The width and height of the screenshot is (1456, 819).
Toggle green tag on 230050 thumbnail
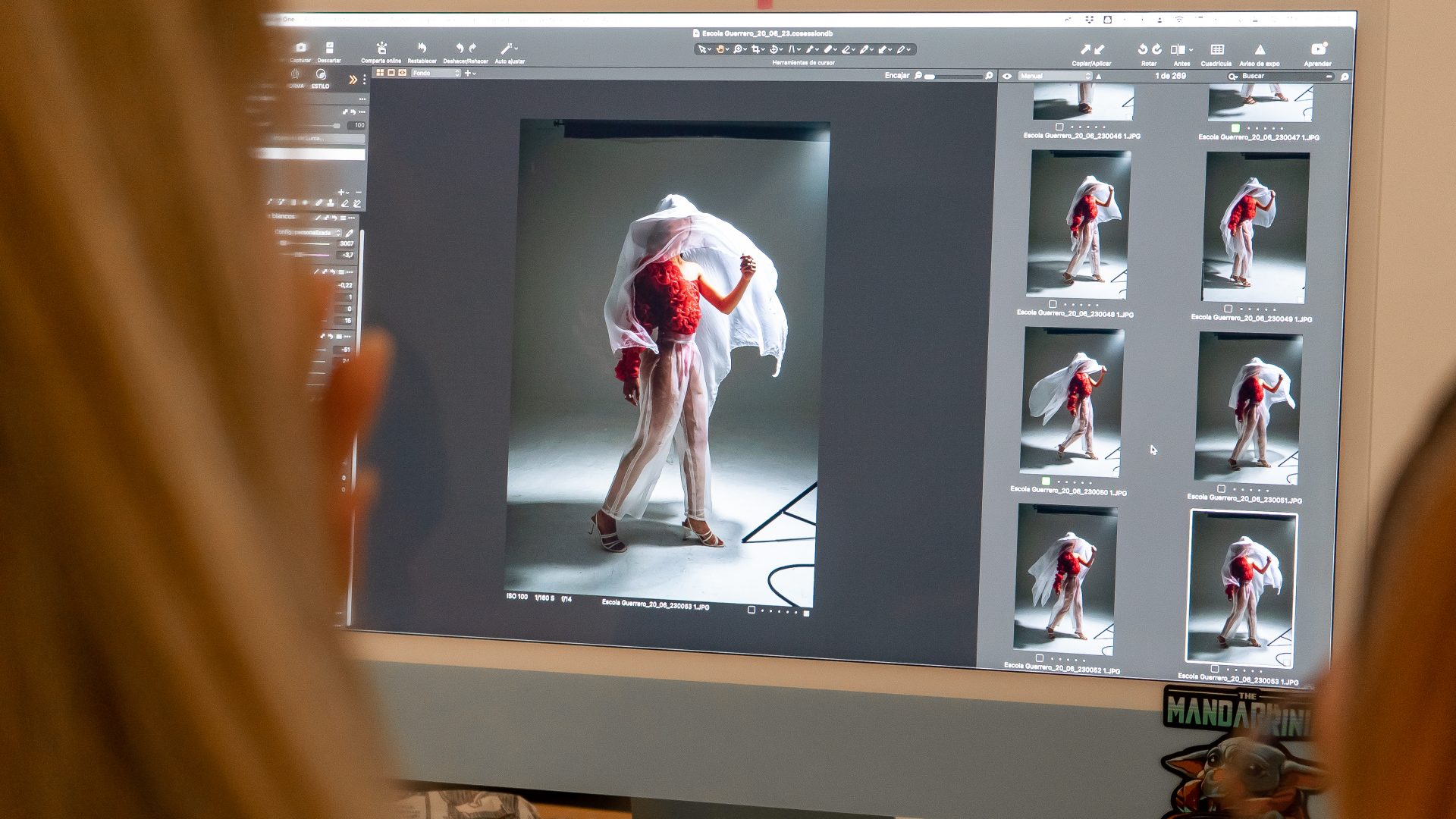tap(1046, 481)
